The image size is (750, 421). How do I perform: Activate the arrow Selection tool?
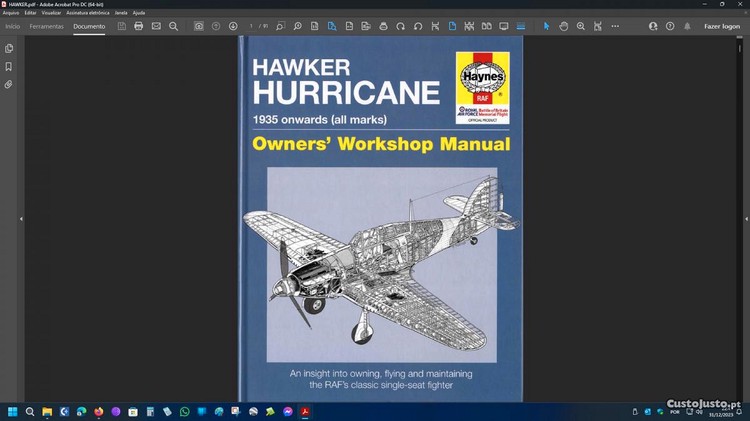547,26
